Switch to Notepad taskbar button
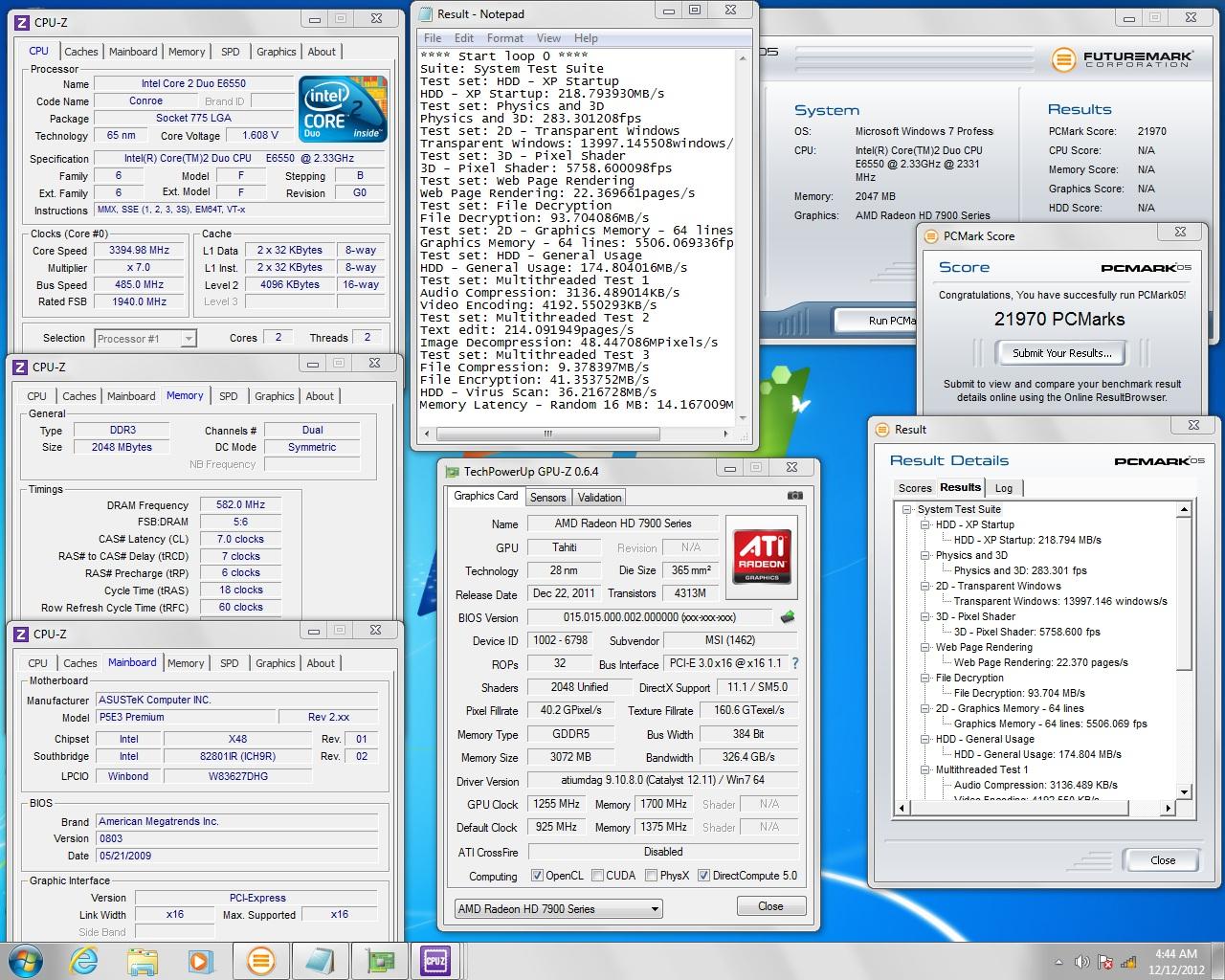This screenshot has height=980, width=1225. (x=319, y=961)
